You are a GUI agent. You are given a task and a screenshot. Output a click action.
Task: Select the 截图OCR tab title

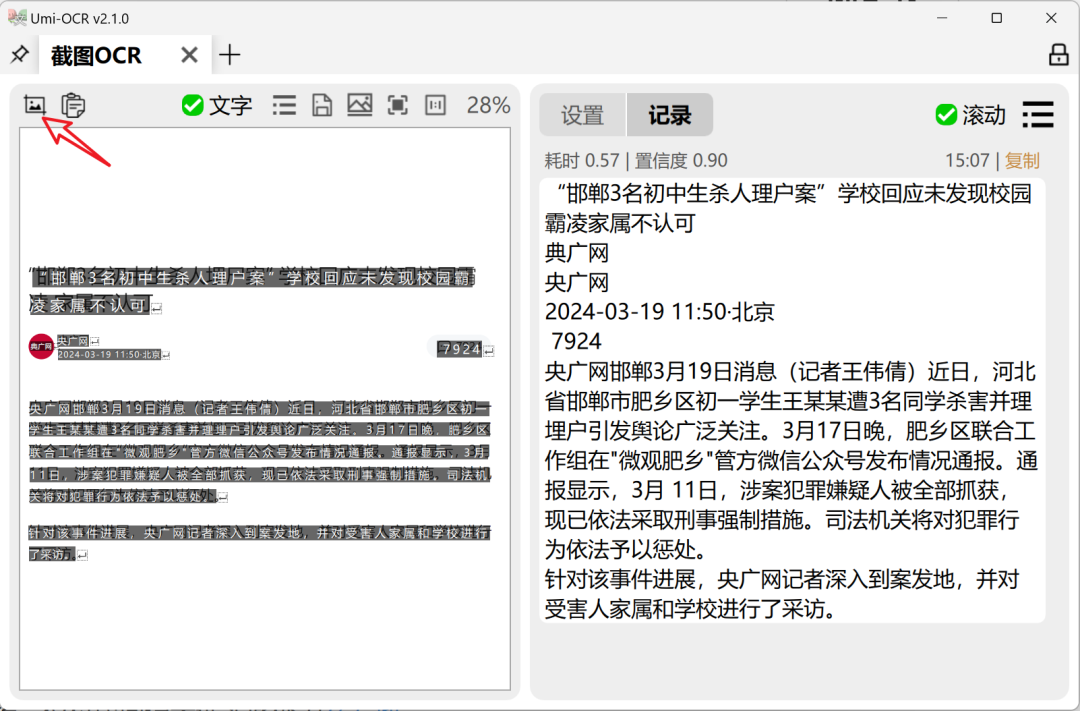pyautogui.click(x=96, y=55)
